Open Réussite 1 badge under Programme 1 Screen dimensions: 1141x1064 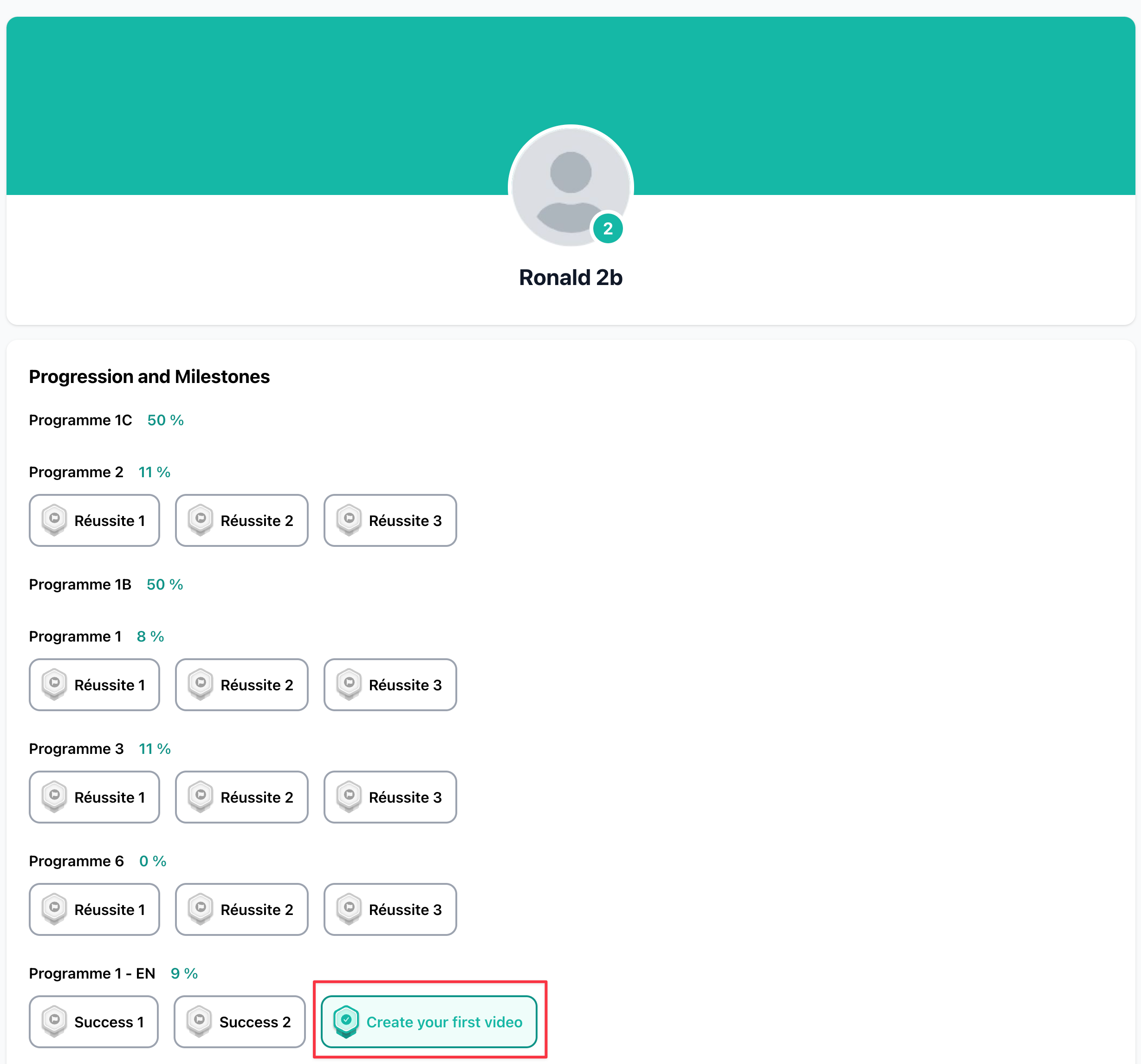pos(94,685)
